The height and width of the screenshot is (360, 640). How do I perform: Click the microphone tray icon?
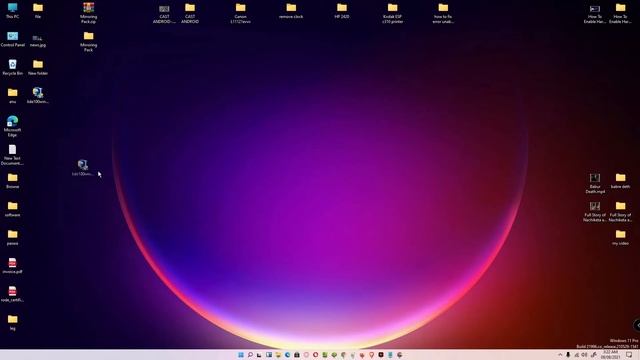[568, 355]
